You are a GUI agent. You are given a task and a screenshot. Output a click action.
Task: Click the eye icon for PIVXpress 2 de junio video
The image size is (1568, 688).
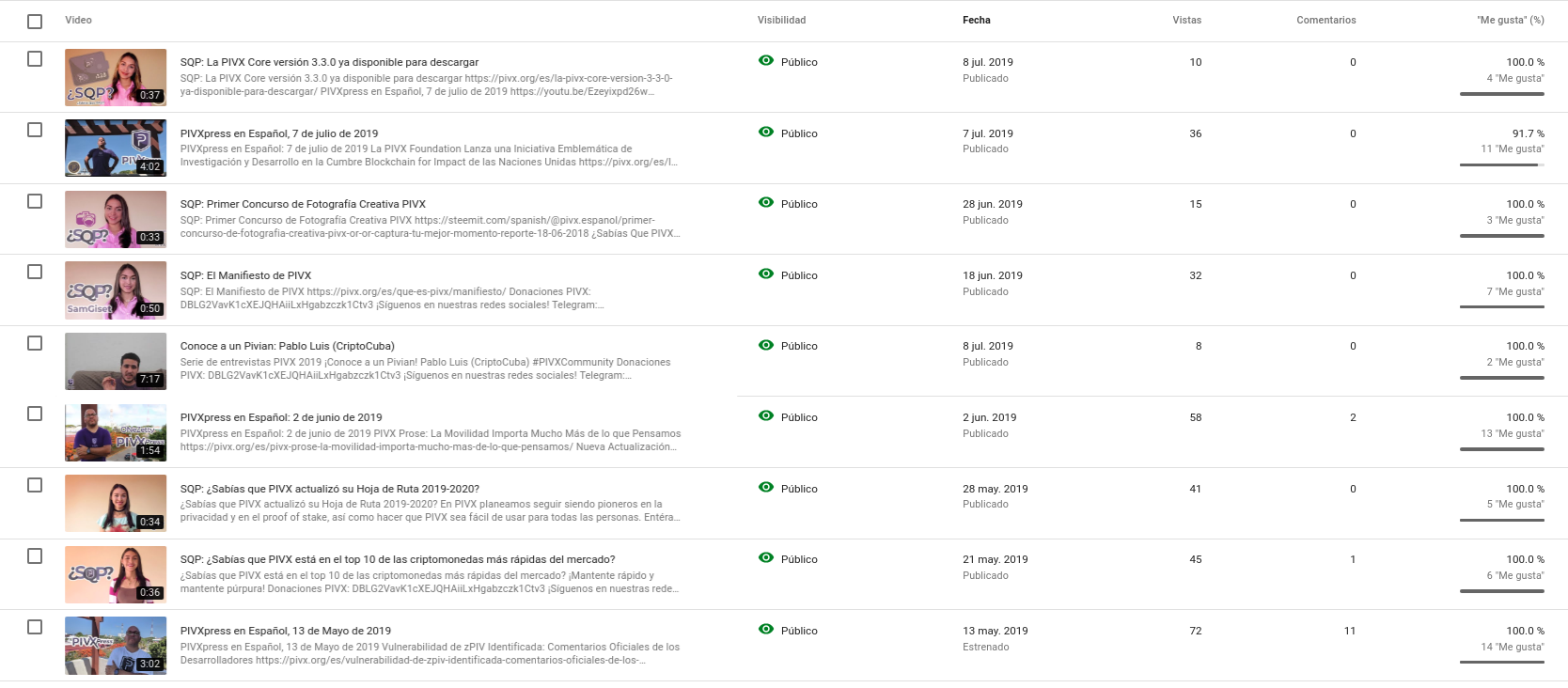pyautogui.click(x=766, y=416)
